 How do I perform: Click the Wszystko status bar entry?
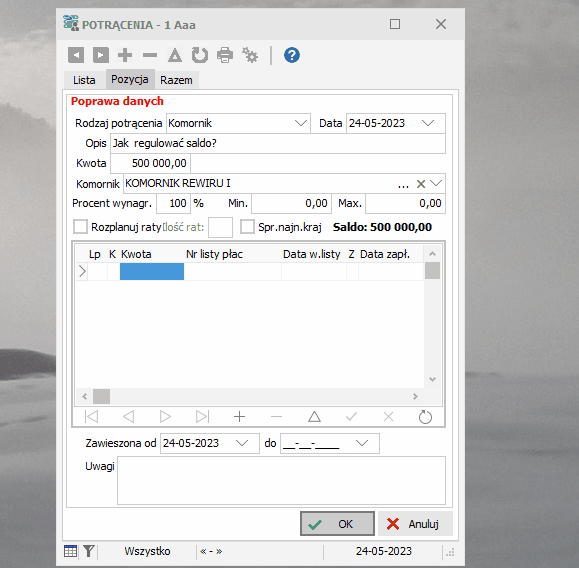(x=147, y=551)
